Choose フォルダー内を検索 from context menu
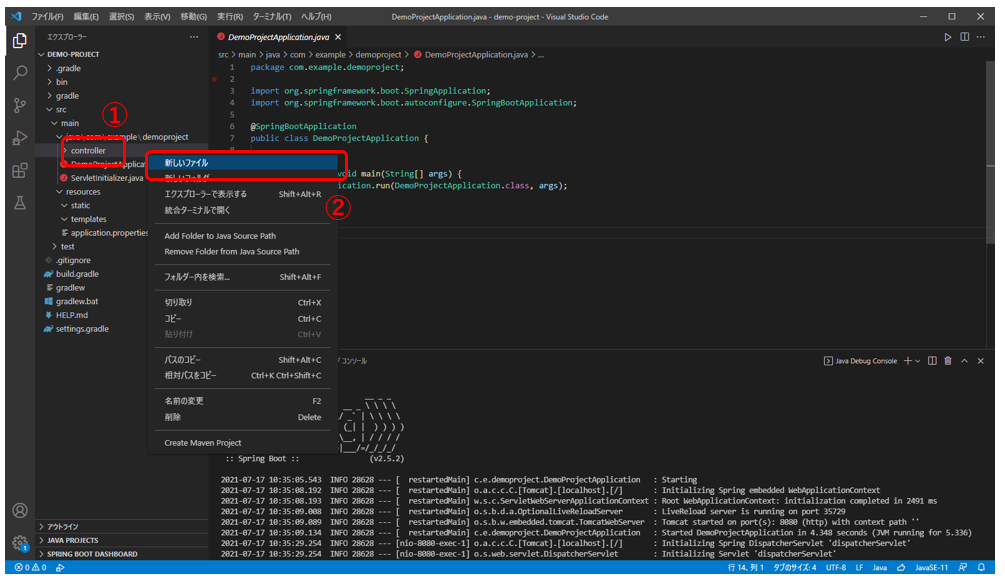This screenshot has height=579, width=1005. (x=242, y=277)
